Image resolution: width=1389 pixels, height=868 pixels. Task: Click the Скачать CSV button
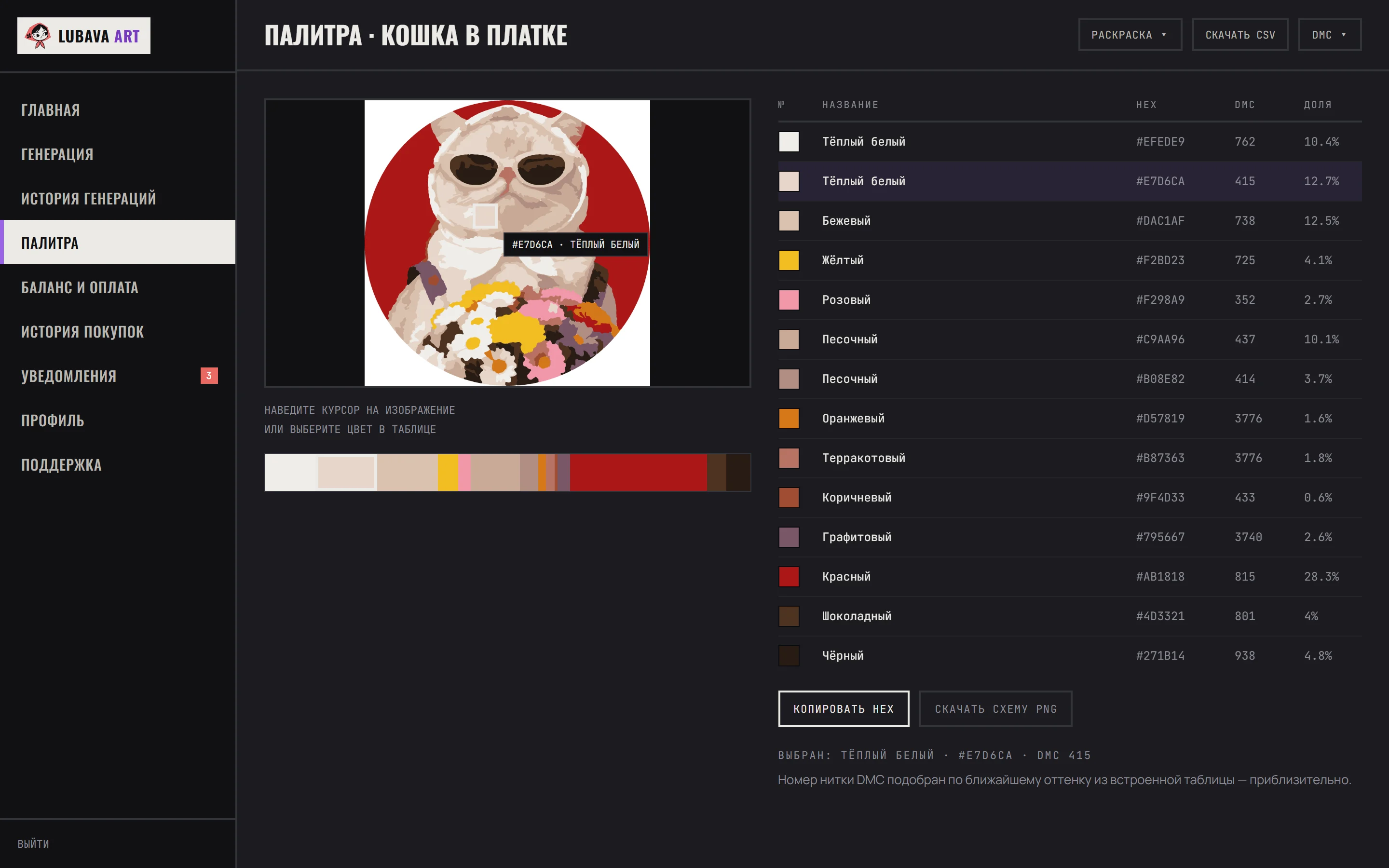(x=1240, y=35)
